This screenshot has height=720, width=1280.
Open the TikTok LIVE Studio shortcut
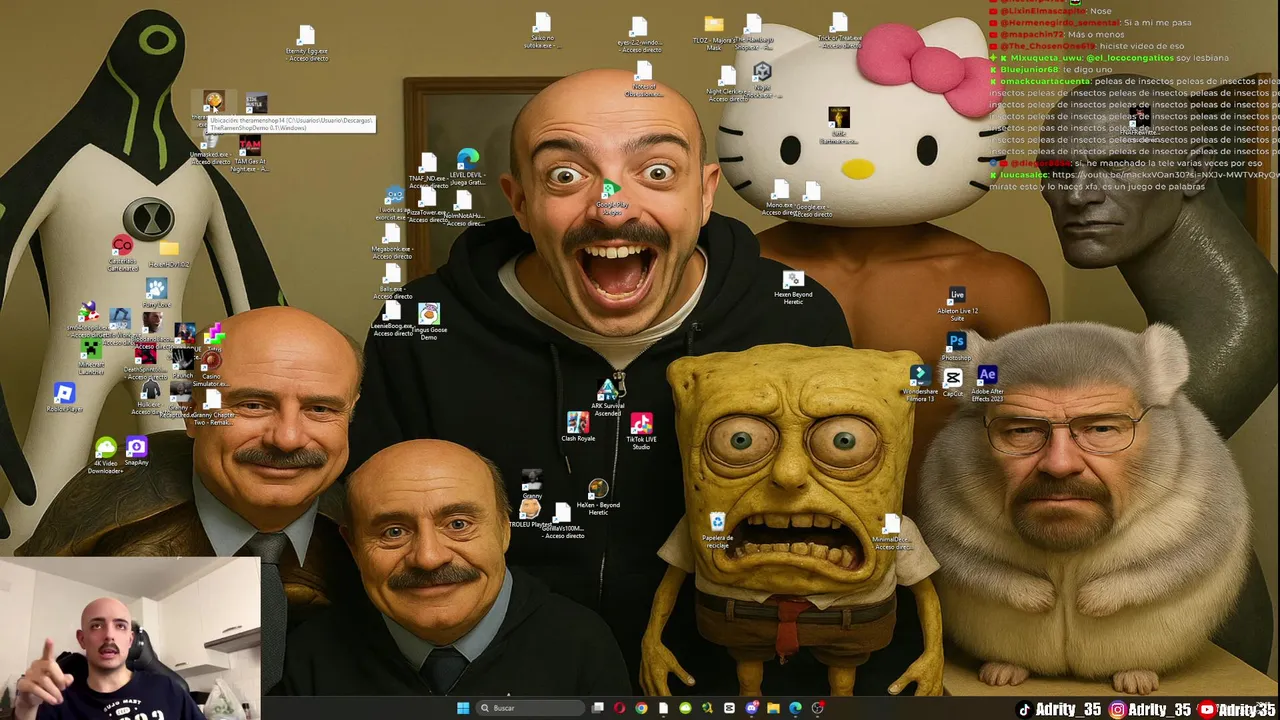point(641,431)
